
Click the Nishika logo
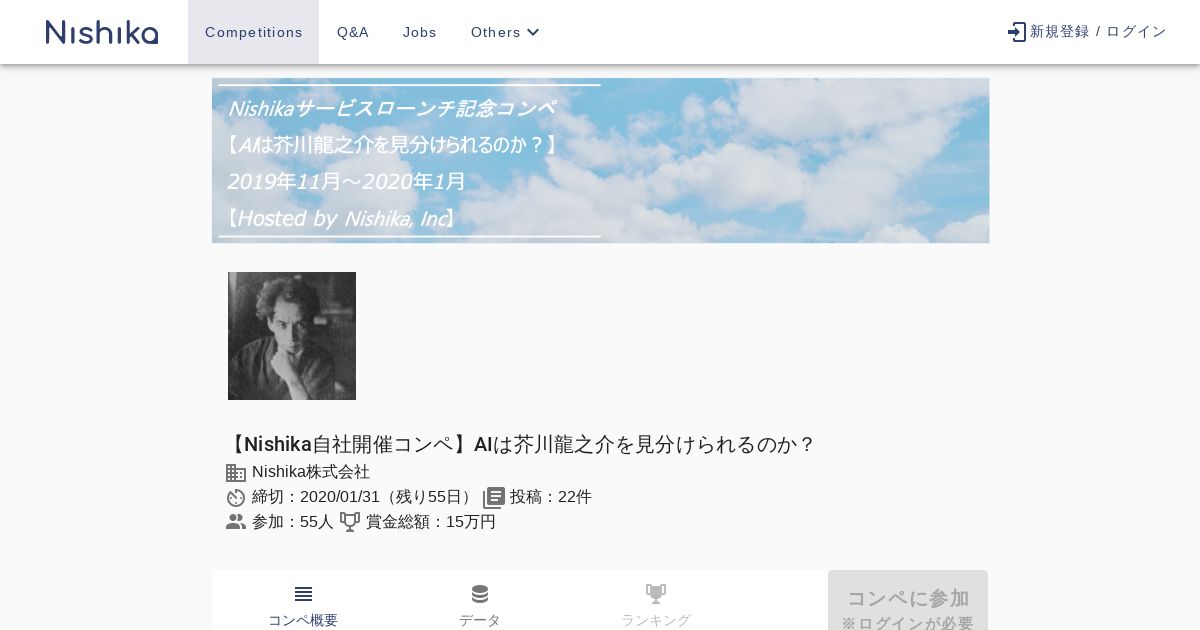[x=102, y=32]
